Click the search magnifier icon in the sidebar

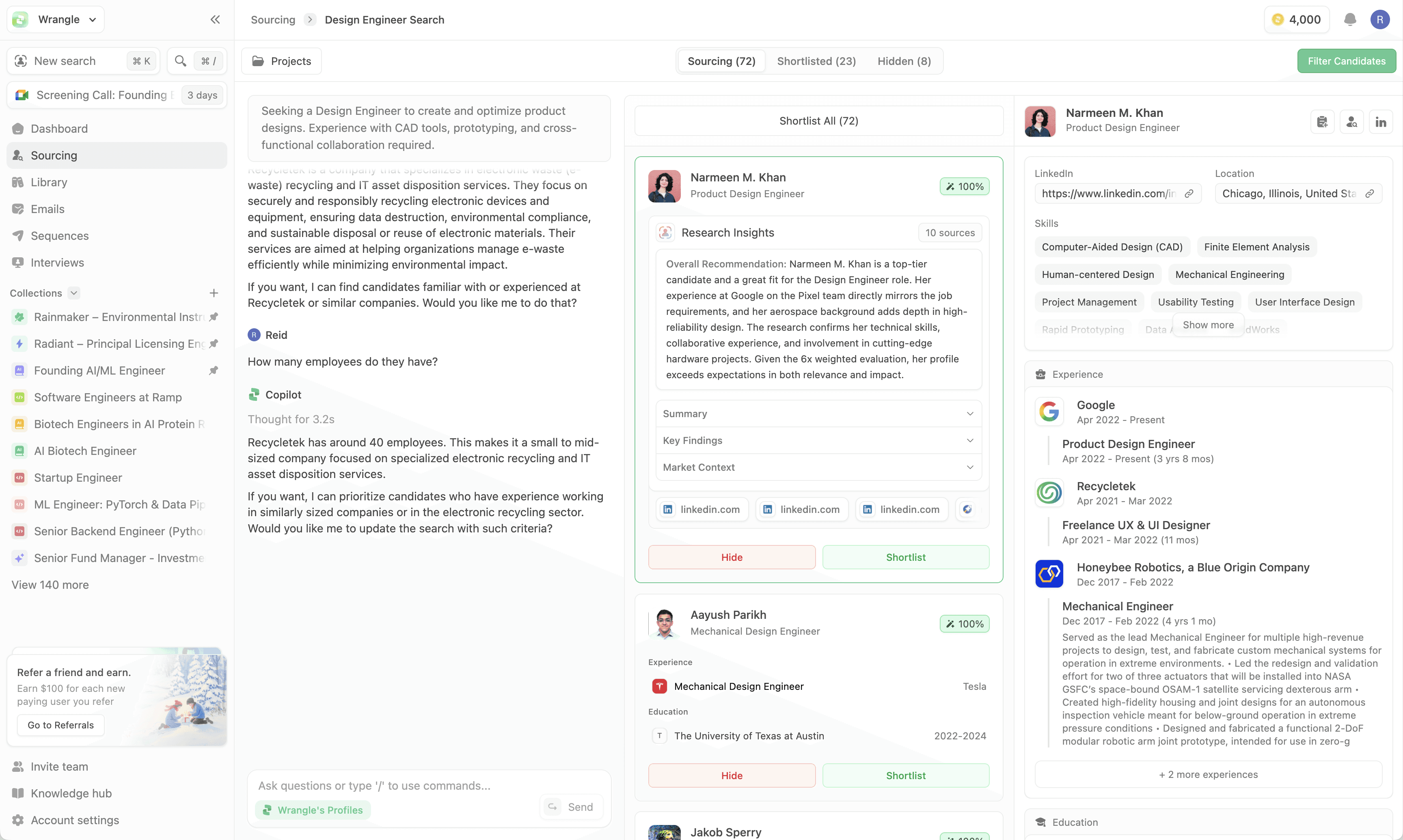coord(181,61)
